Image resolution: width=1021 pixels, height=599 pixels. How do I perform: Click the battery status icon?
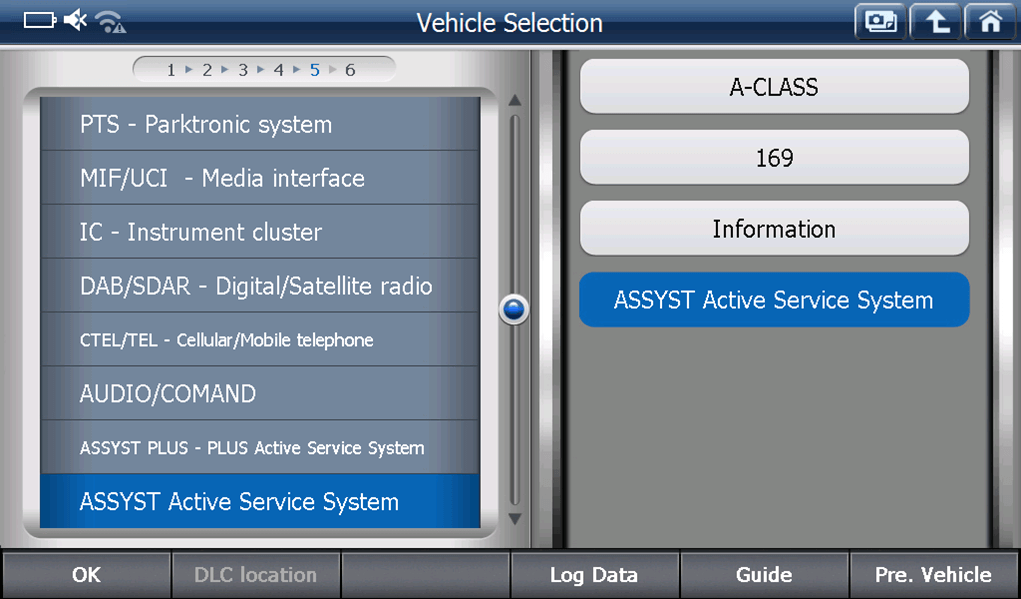tap(40, 21)
